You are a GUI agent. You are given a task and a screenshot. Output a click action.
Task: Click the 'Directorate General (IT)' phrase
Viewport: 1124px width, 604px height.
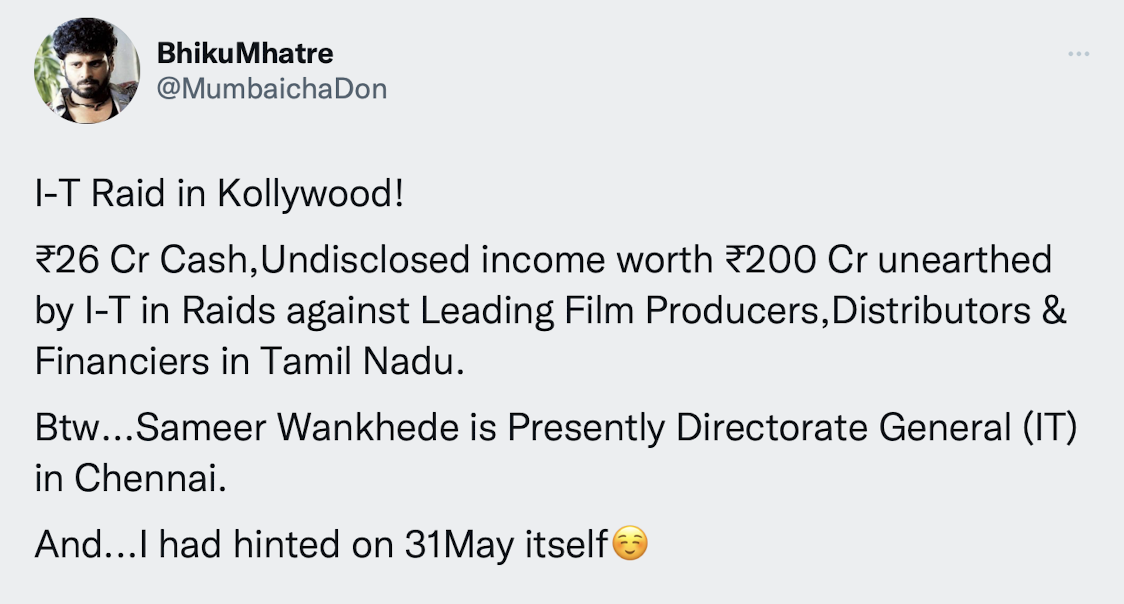tap(877, 428)
